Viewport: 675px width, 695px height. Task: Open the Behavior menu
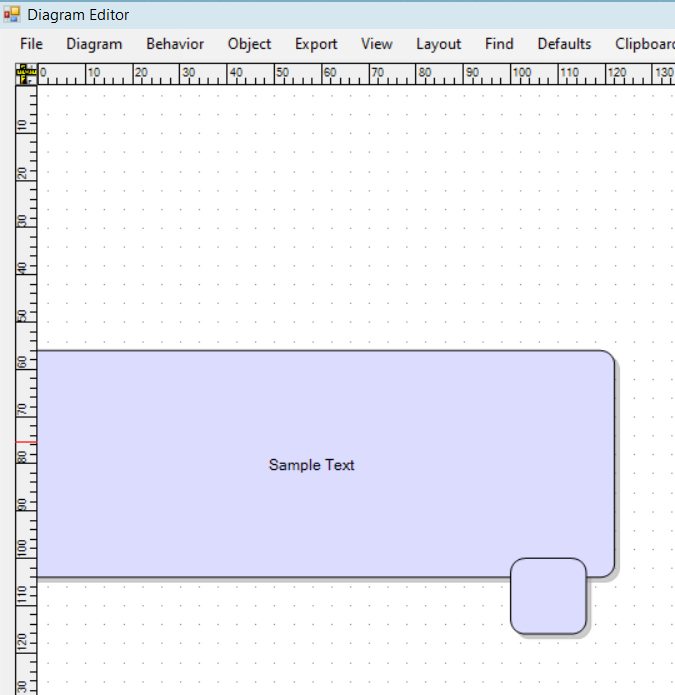click(175, 44)
